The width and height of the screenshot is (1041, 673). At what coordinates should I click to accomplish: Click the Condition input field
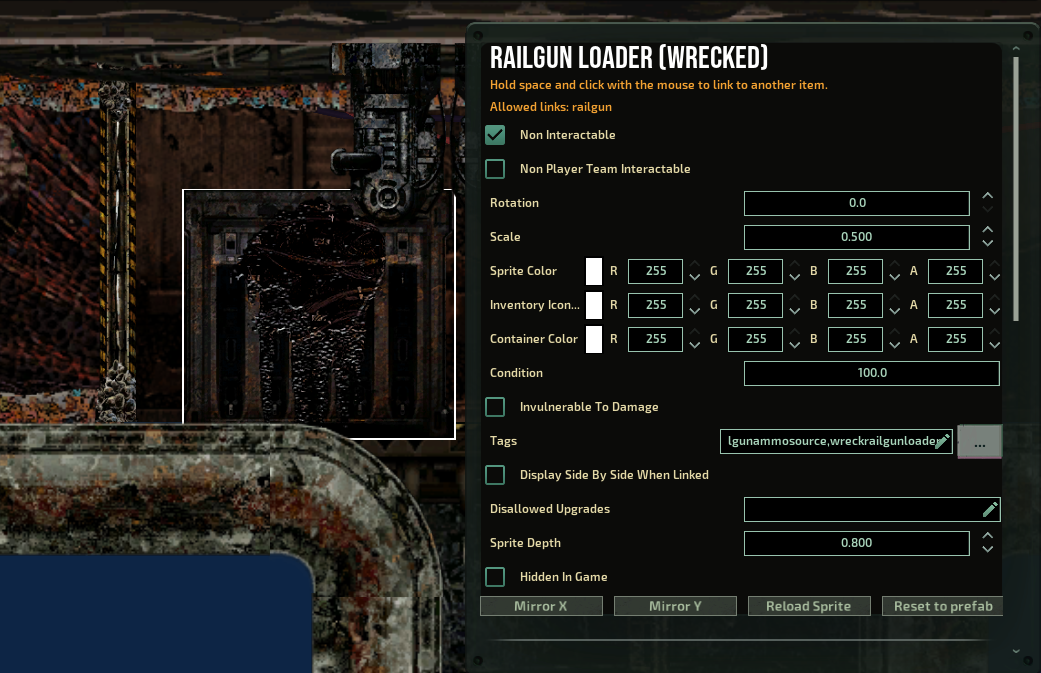871,373
